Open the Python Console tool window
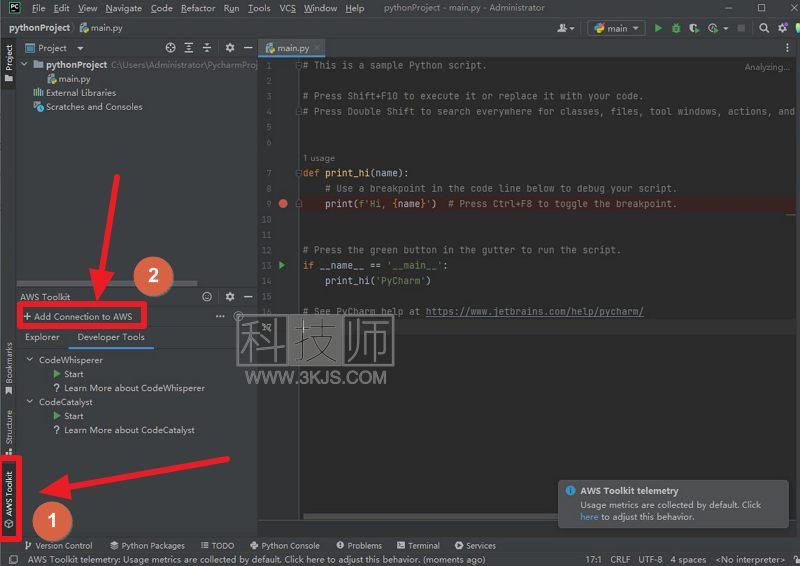 (285, 546)
